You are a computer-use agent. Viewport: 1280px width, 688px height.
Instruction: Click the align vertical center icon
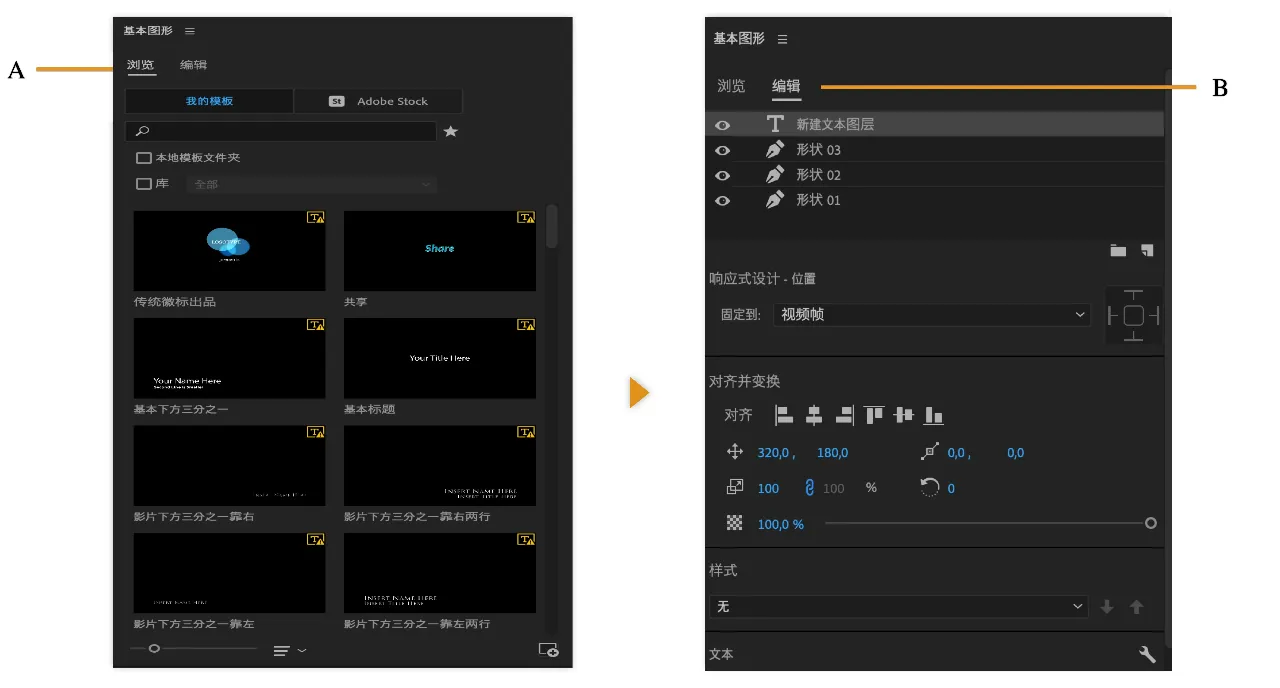tap(904, 415)
